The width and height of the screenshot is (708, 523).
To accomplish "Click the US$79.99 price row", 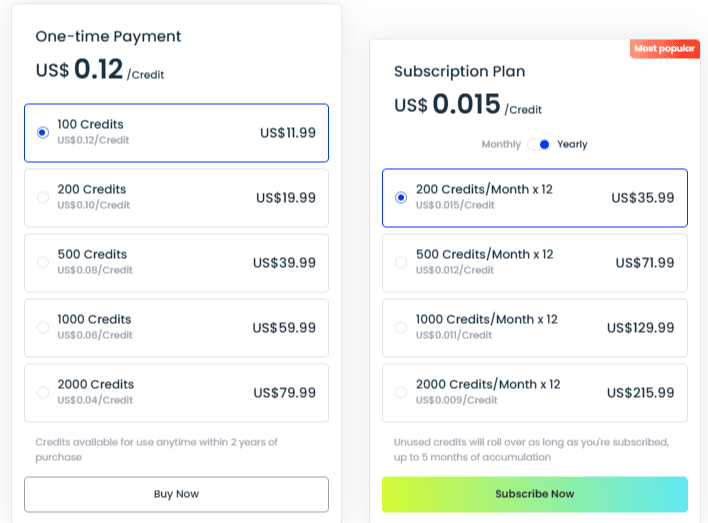I will click(177, 393).
